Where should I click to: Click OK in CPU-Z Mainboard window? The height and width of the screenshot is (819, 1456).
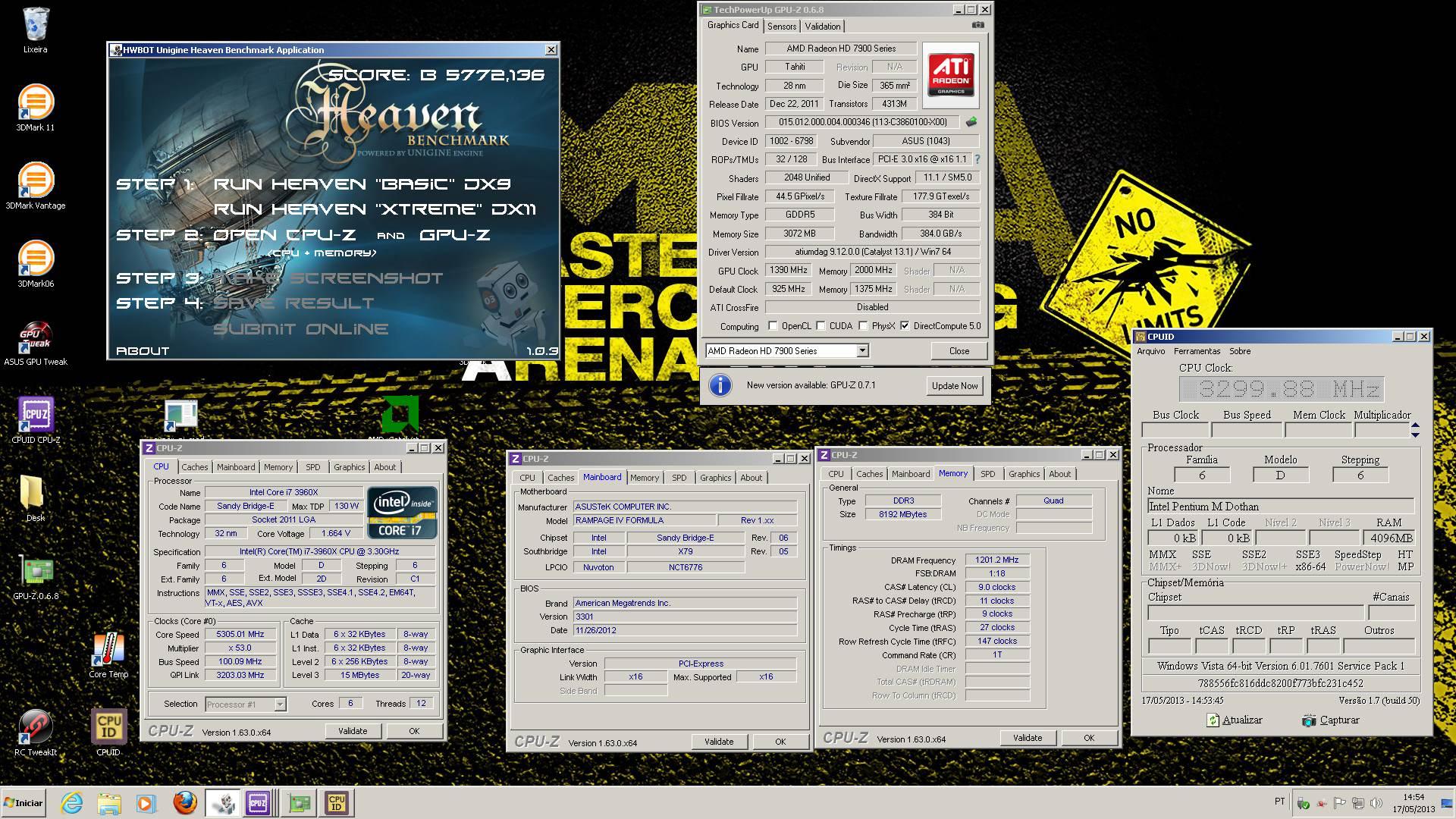[x=780, y=742]
